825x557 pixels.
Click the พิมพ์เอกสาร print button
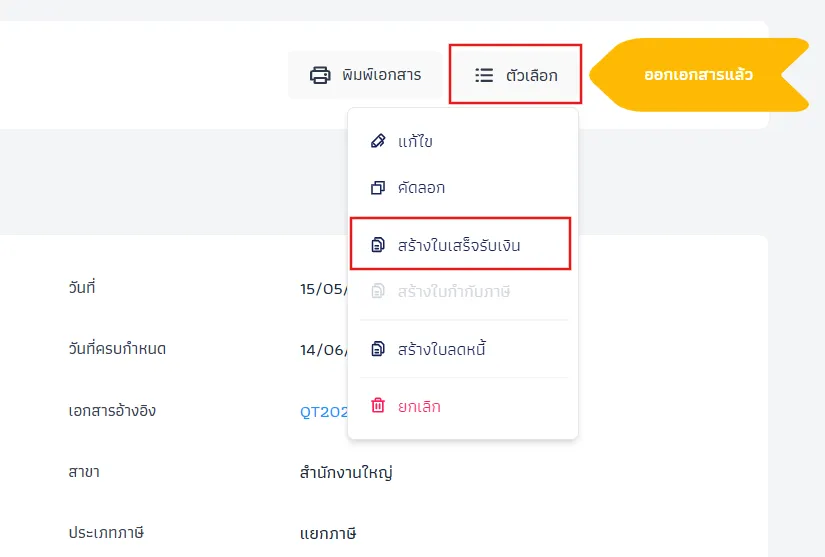(x=366, y=75)
